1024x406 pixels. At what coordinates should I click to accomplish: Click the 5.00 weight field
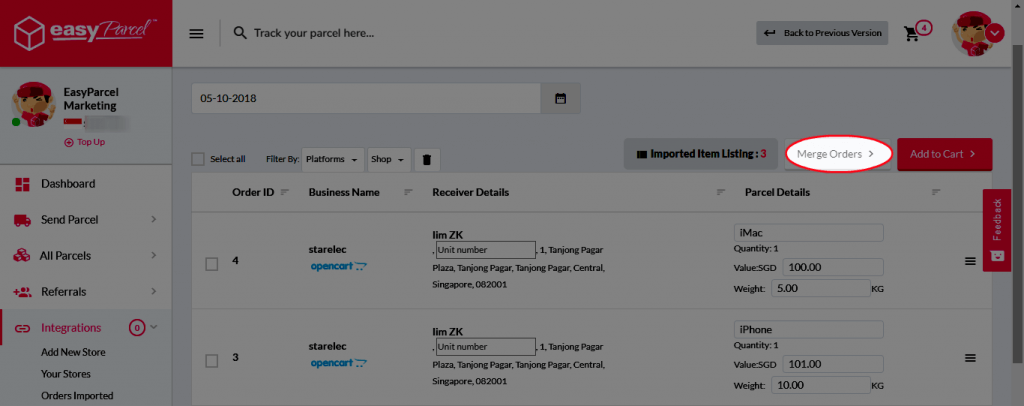click(821, 288)
